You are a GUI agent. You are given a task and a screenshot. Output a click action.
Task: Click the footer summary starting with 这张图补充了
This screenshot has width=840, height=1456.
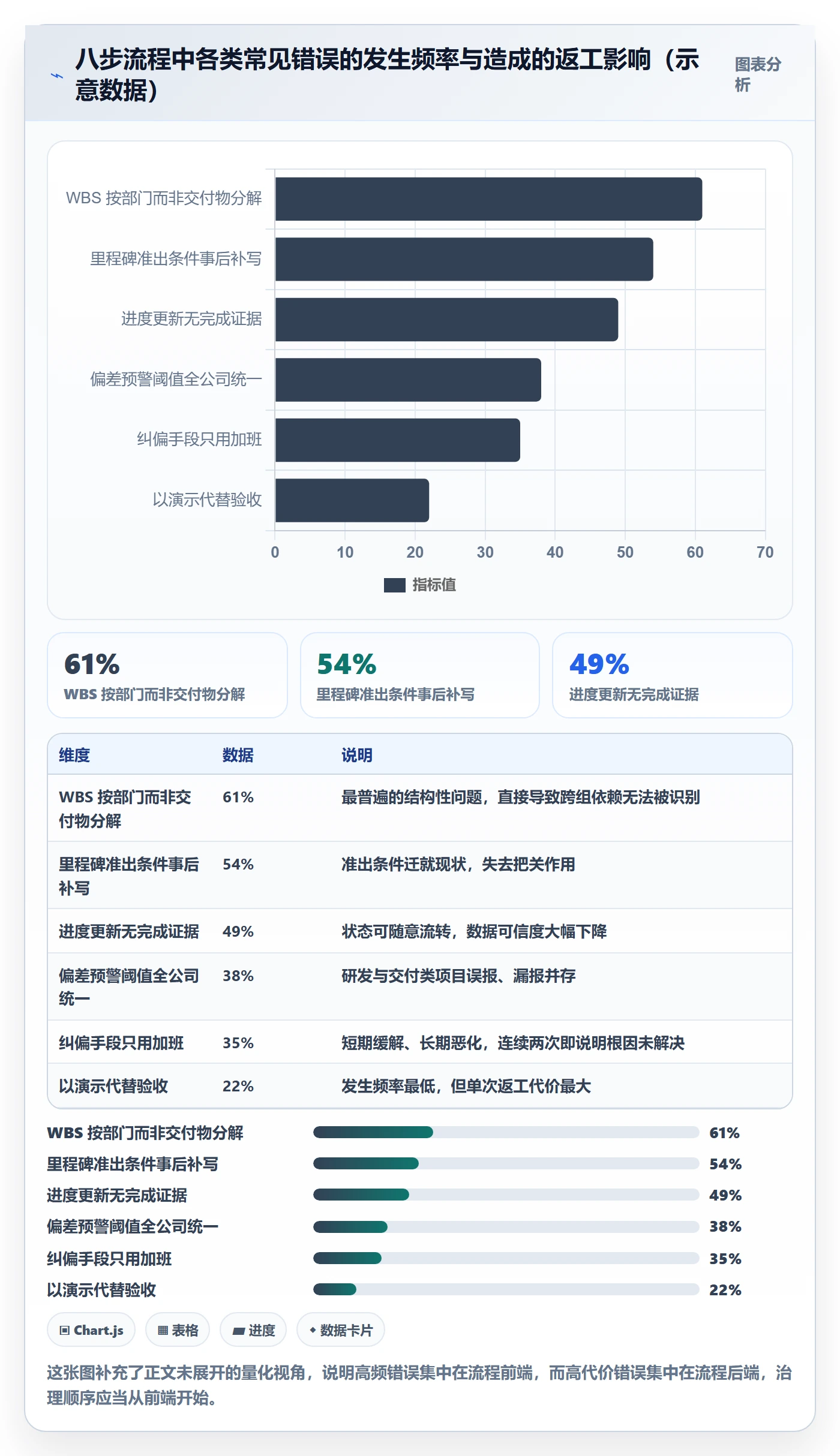[x=419, y=1385]
